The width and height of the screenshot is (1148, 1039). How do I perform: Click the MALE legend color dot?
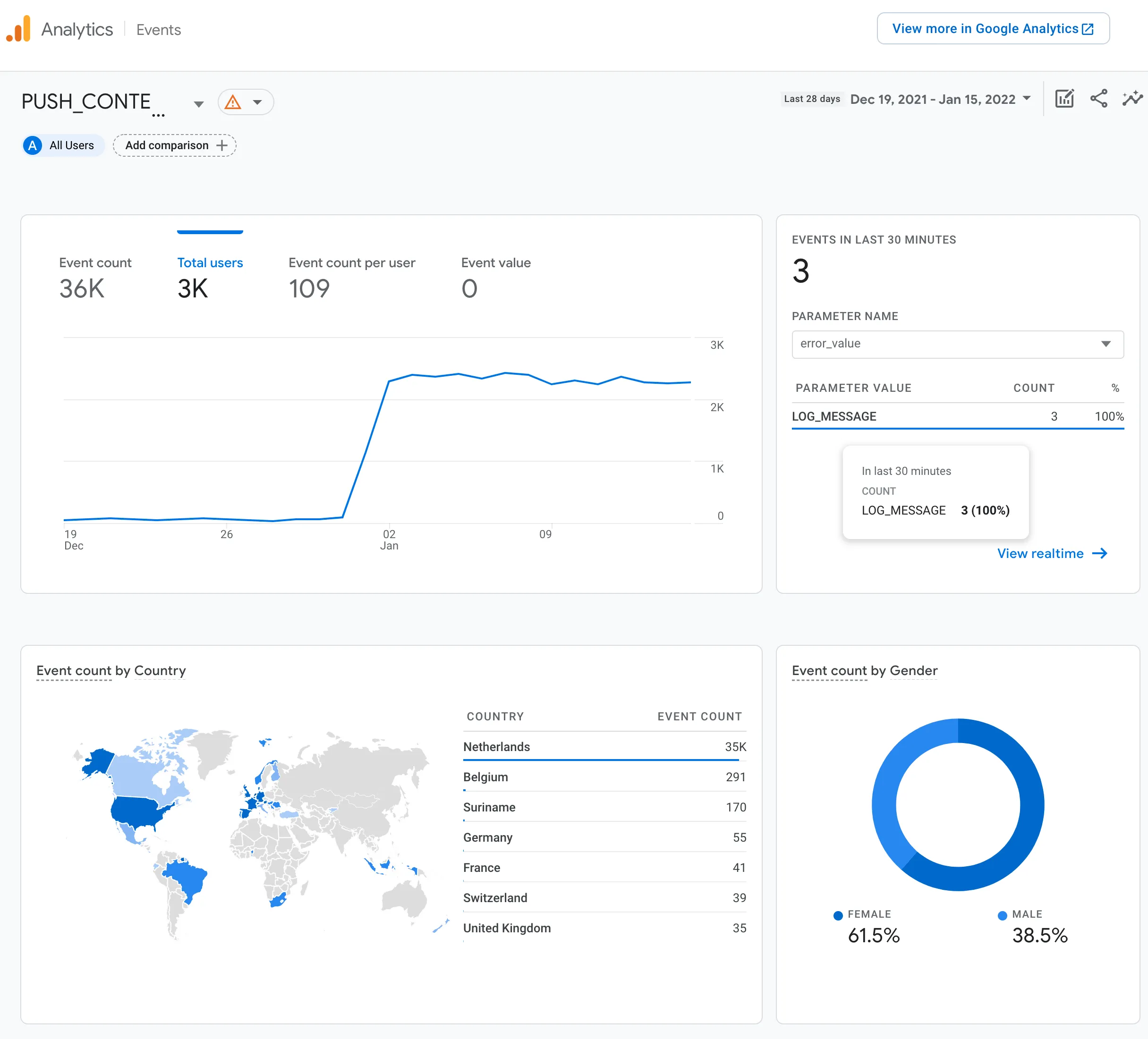[x=1002, y=915]
